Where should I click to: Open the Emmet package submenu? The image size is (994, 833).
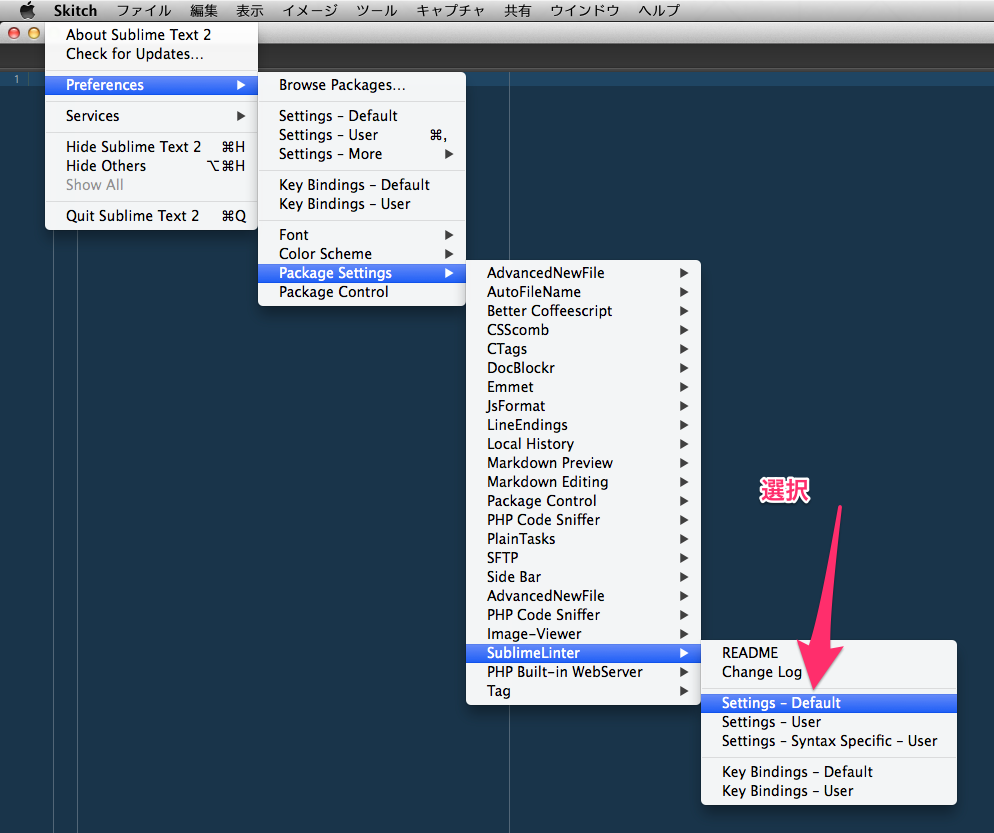pyautogui.click(x=583, y=387)
